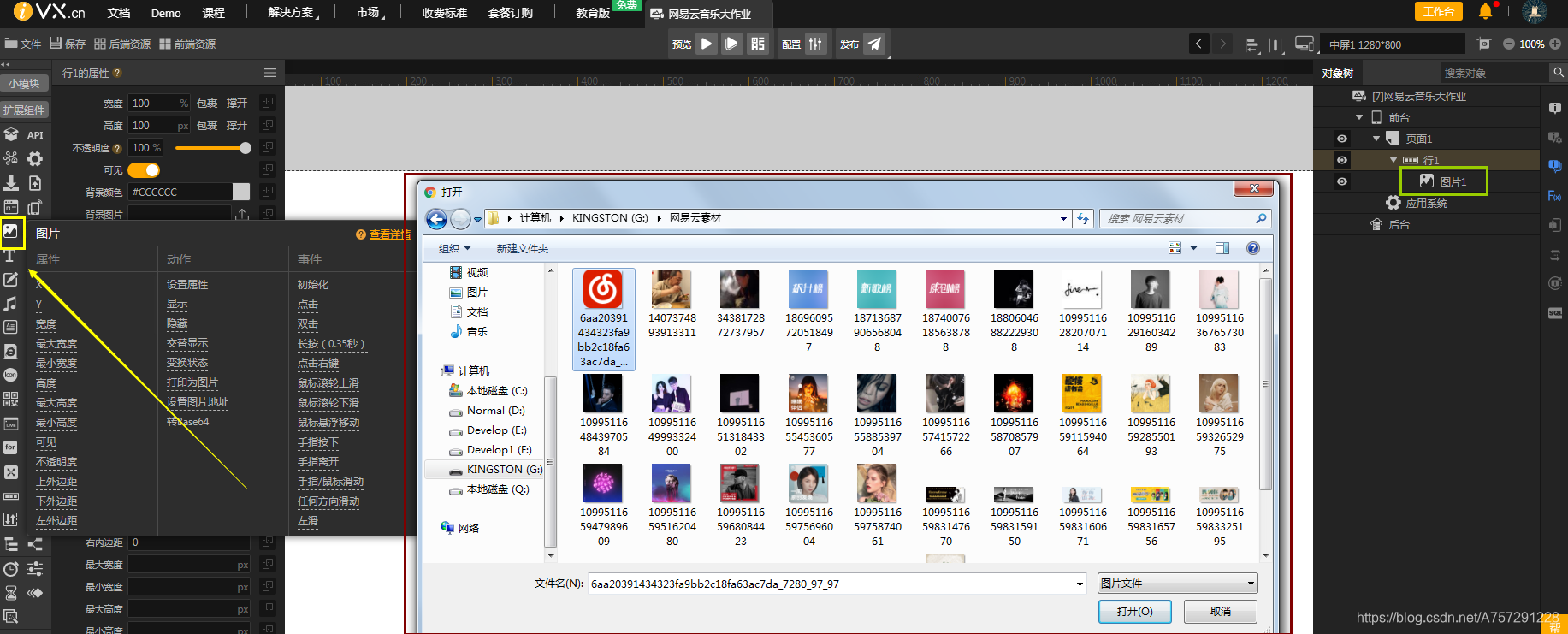
Task: Click the align-left layout icon in the toolbar
Action: click(1252, 44)
